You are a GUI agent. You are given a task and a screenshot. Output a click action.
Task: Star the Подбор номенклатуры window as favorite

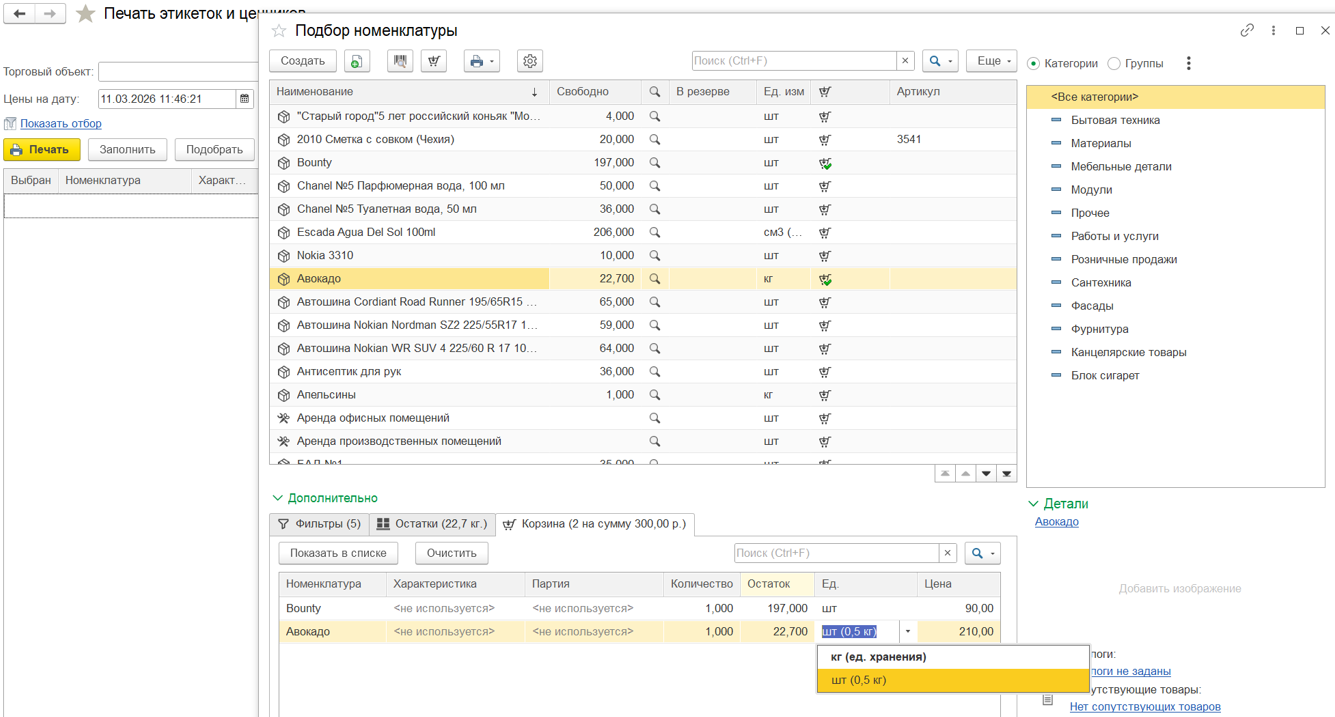click(280, 31)
